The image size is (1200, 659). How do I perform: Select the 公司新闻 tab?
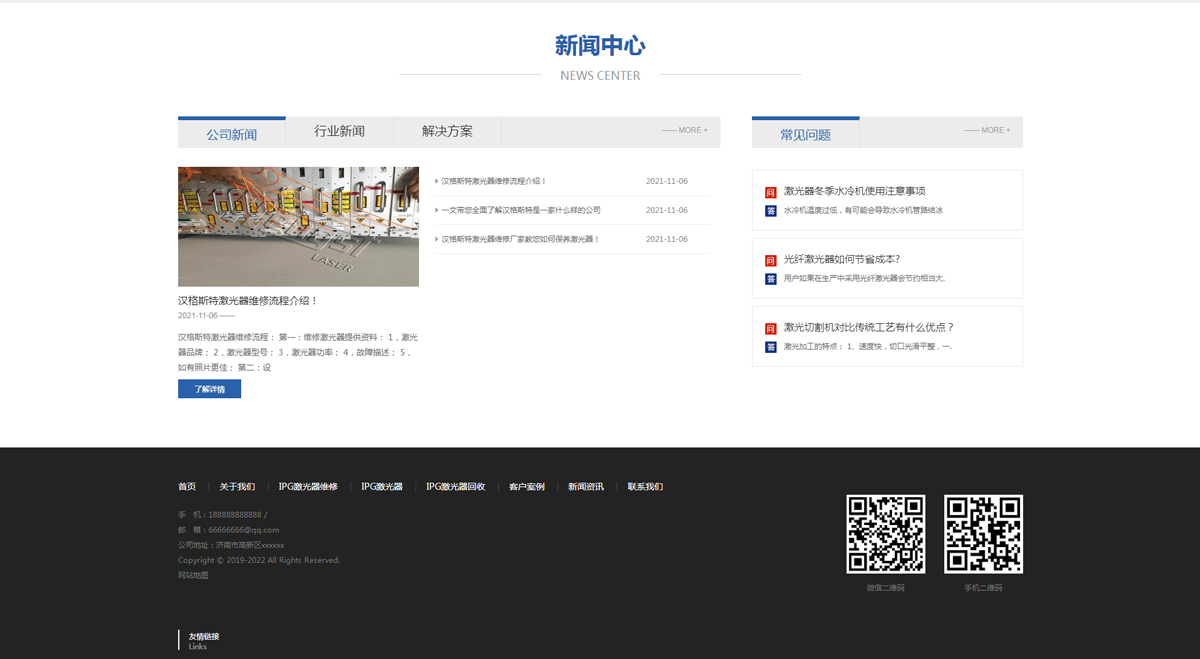click(231, 134)
